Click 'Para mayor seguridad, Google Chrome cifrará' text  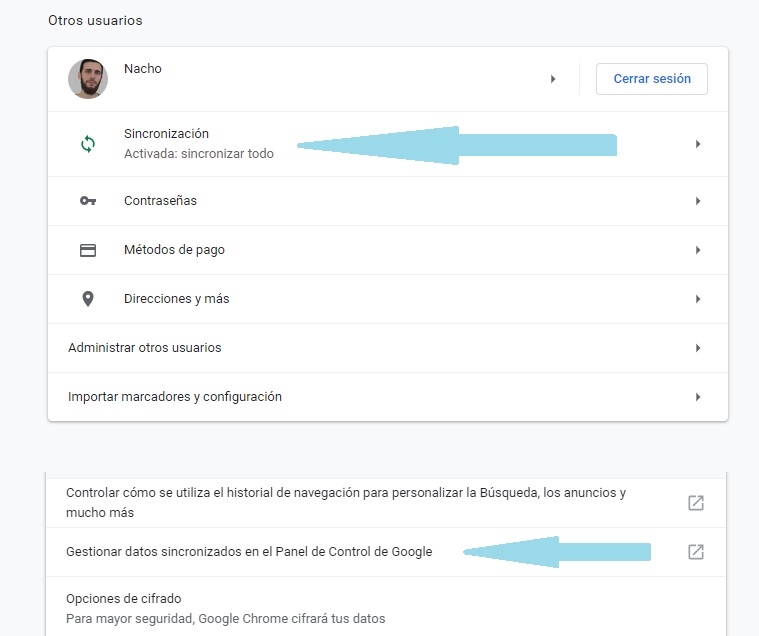click(226, 619)
